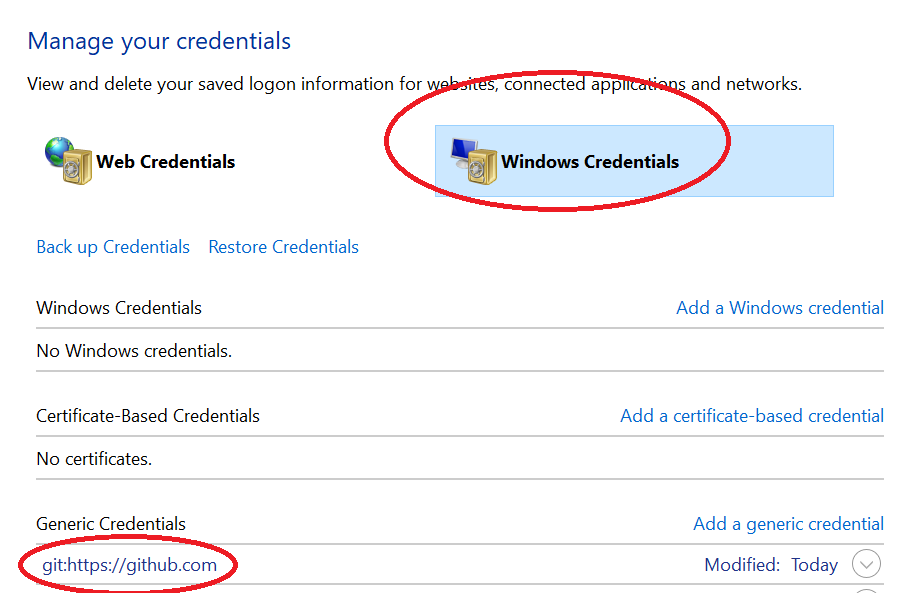Click the Windows Credentials section heading
The height and width of the screenshot is (593, 906).
pos(119,308)
